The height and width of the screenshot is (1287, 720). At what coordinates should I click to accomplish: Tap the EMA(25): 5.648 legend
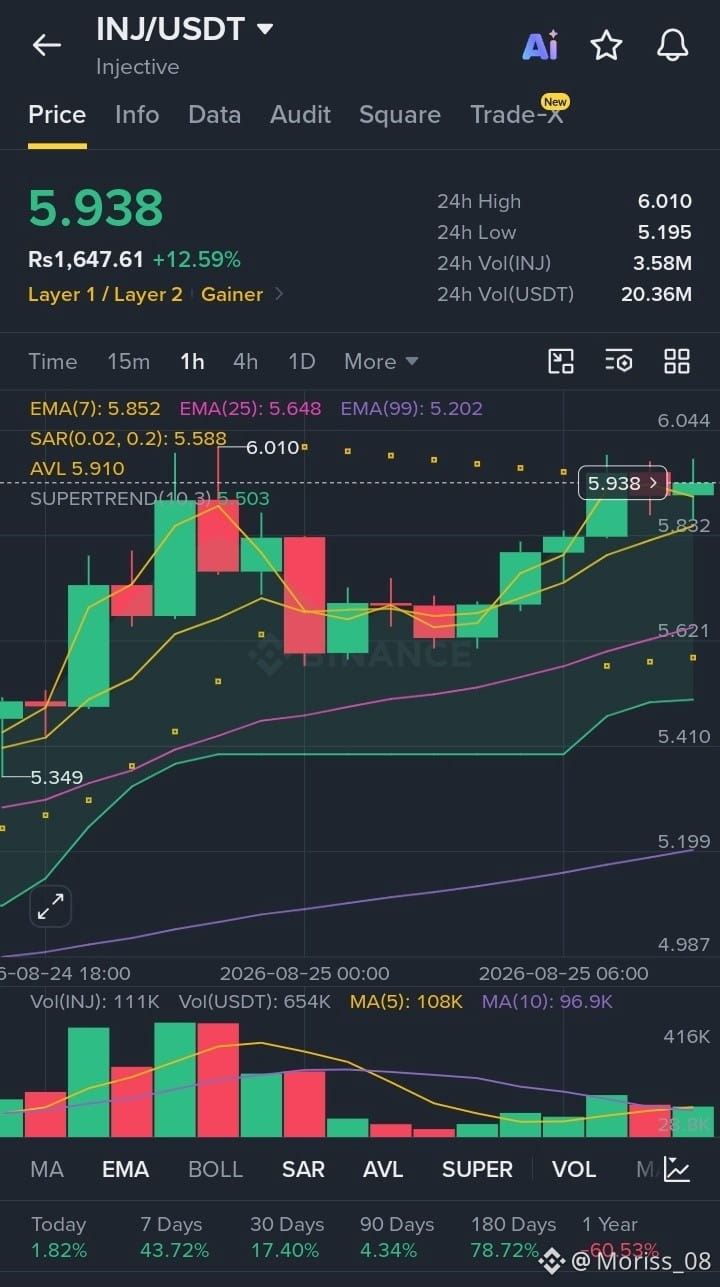pyautogui.click(x=250, y=408)
